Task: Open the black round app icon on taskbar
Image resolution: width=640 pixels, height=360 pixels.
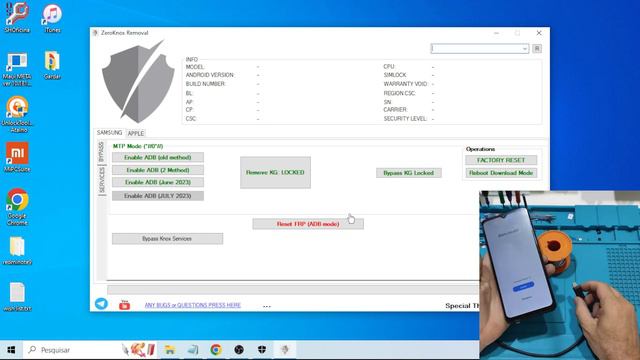Action: tap(239, 350)
